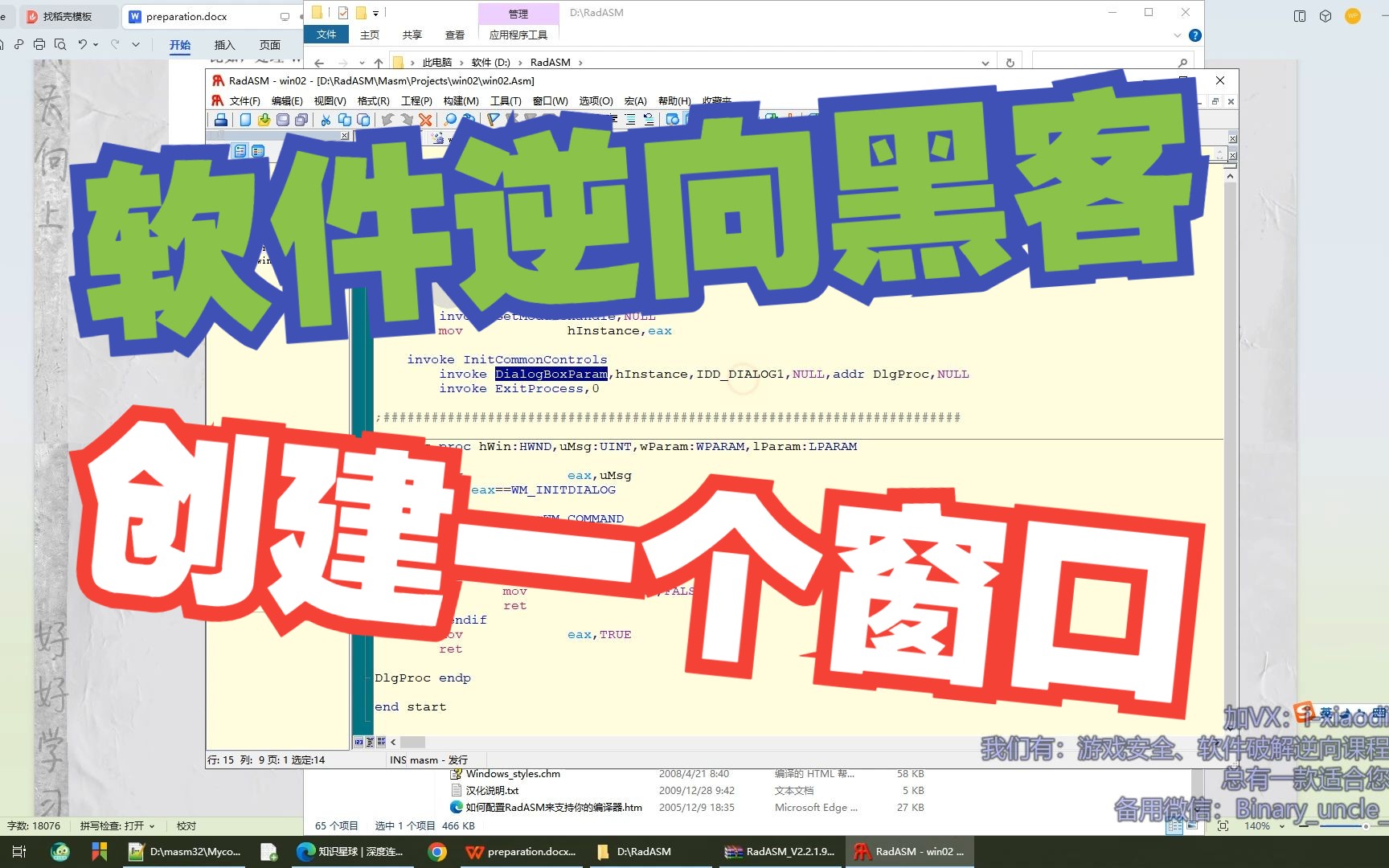Click the Save All icon in RadASM toolbar
This screenshot has height=868, width=1389.
point(301,120)
